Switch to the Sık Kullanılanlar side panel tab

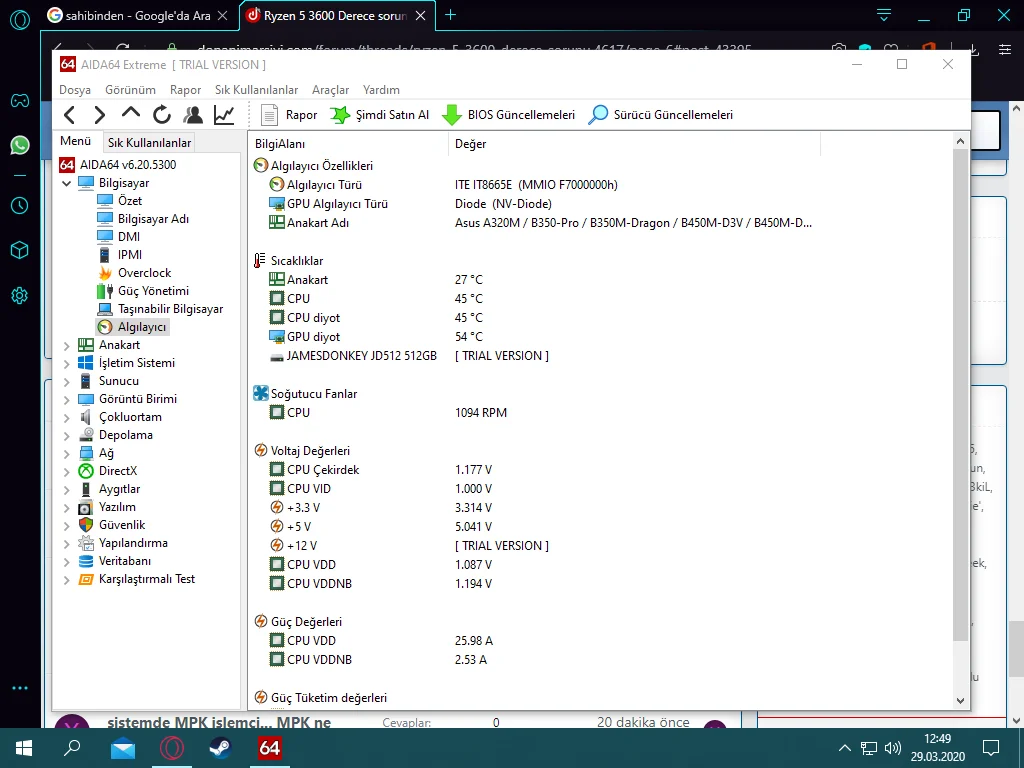(x=149, y=142)
